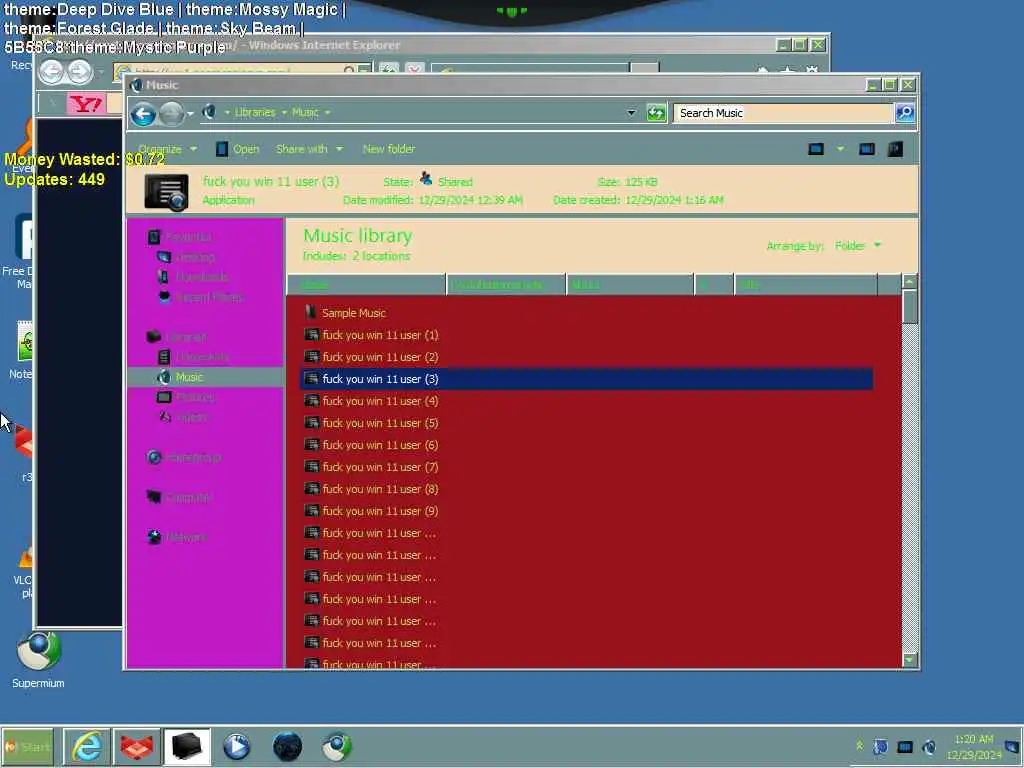Image resolution: width=1024 pixels, height=768 pixels.
Task: Click Open in the explorer toolbar
Action: pos(238,149)
